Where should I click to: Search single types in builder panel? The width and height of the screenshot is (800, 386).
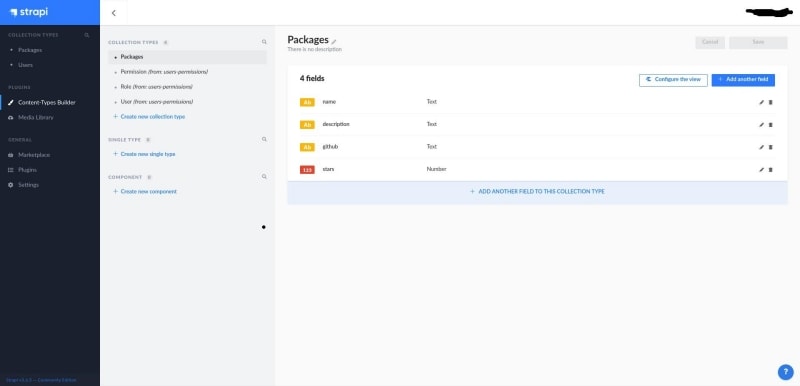[x=264, y=139]
